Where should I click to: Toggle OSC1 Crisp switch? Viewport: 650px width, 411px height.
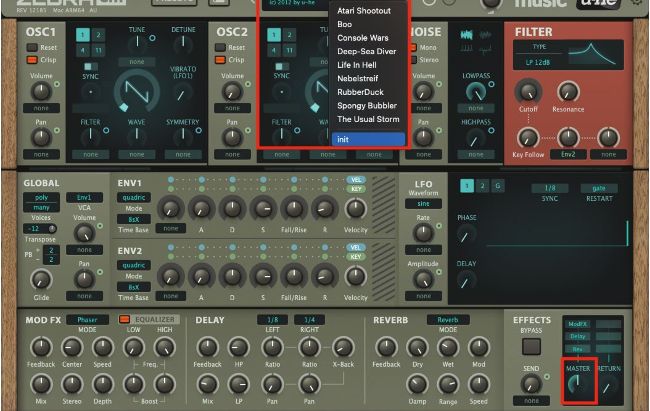(32, 60)
